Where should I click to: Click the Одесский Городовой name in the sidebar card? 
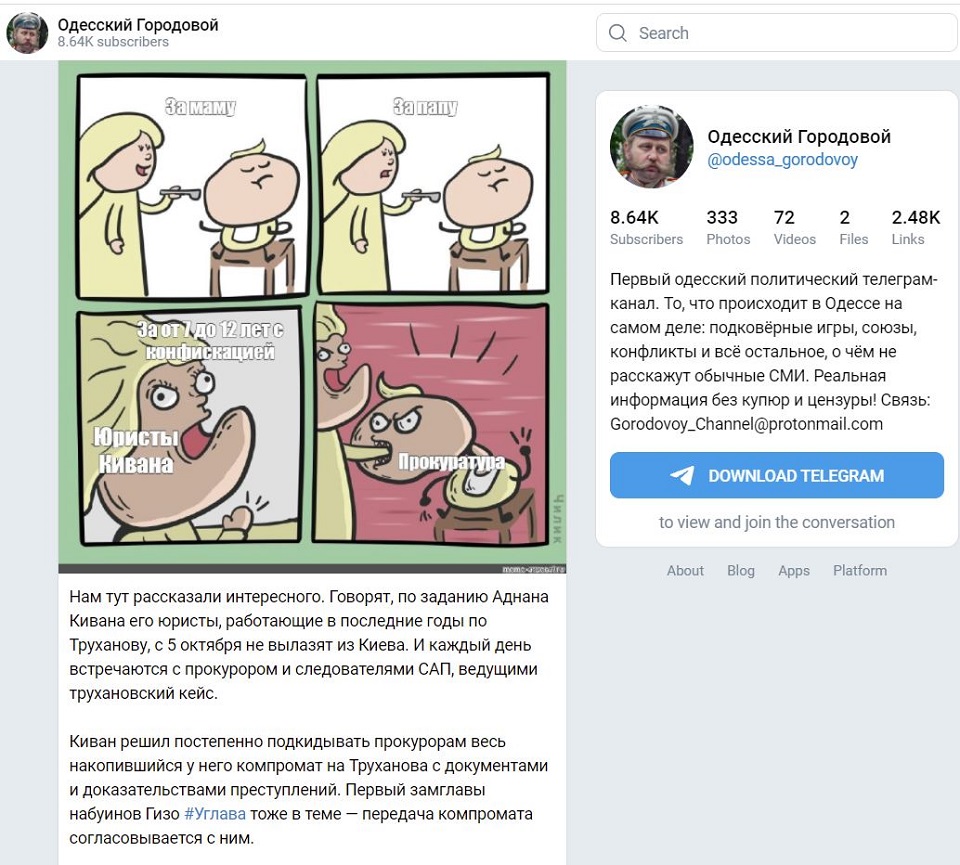(798, 137)
